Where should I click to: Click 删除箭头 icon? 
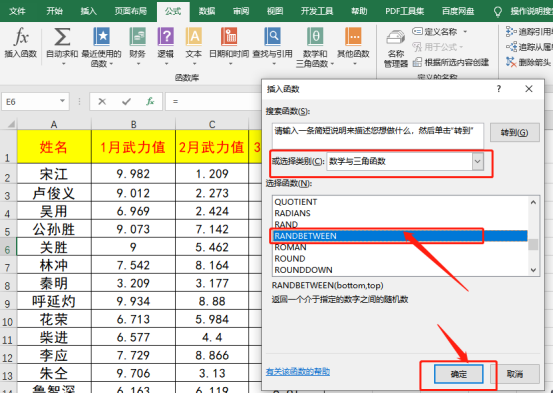[511, 62]
